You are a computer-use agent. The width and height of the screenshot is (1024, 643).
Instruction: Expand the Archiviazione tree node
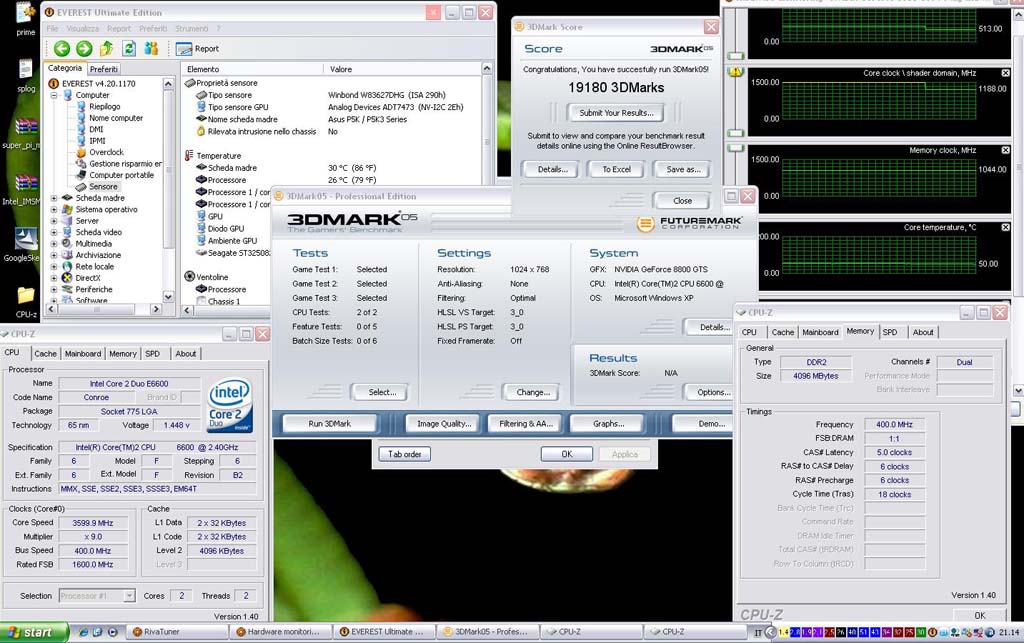(54, 255)
